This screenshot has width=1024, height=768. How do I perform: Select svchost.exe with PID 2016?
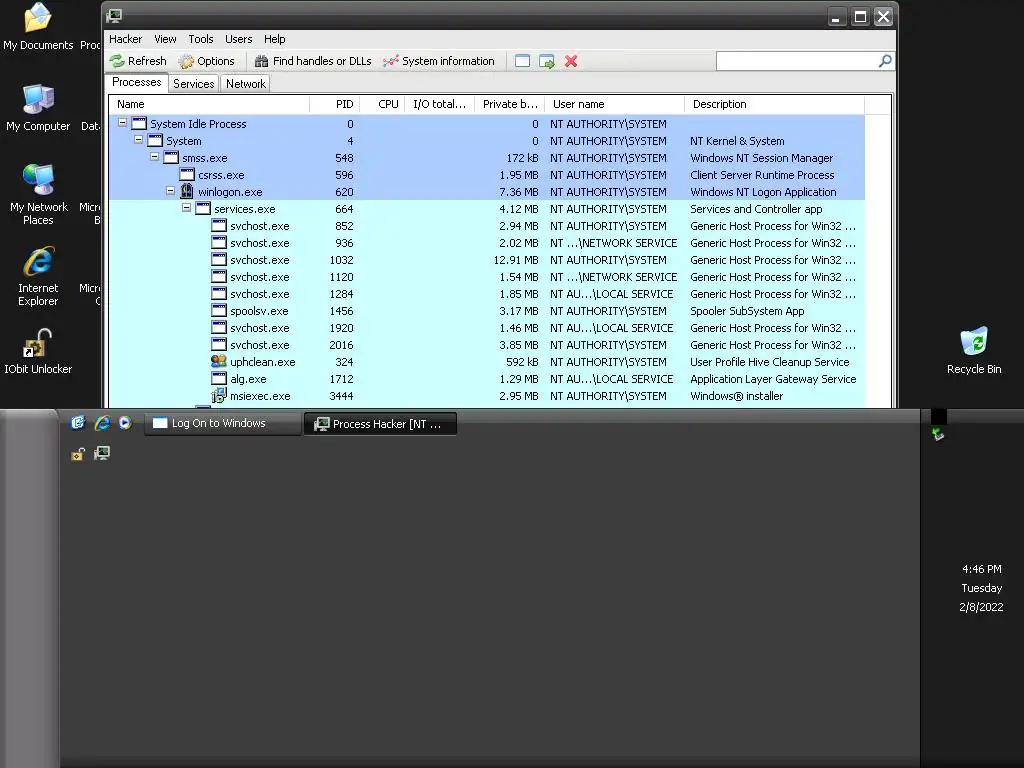[x=487, y=345]
